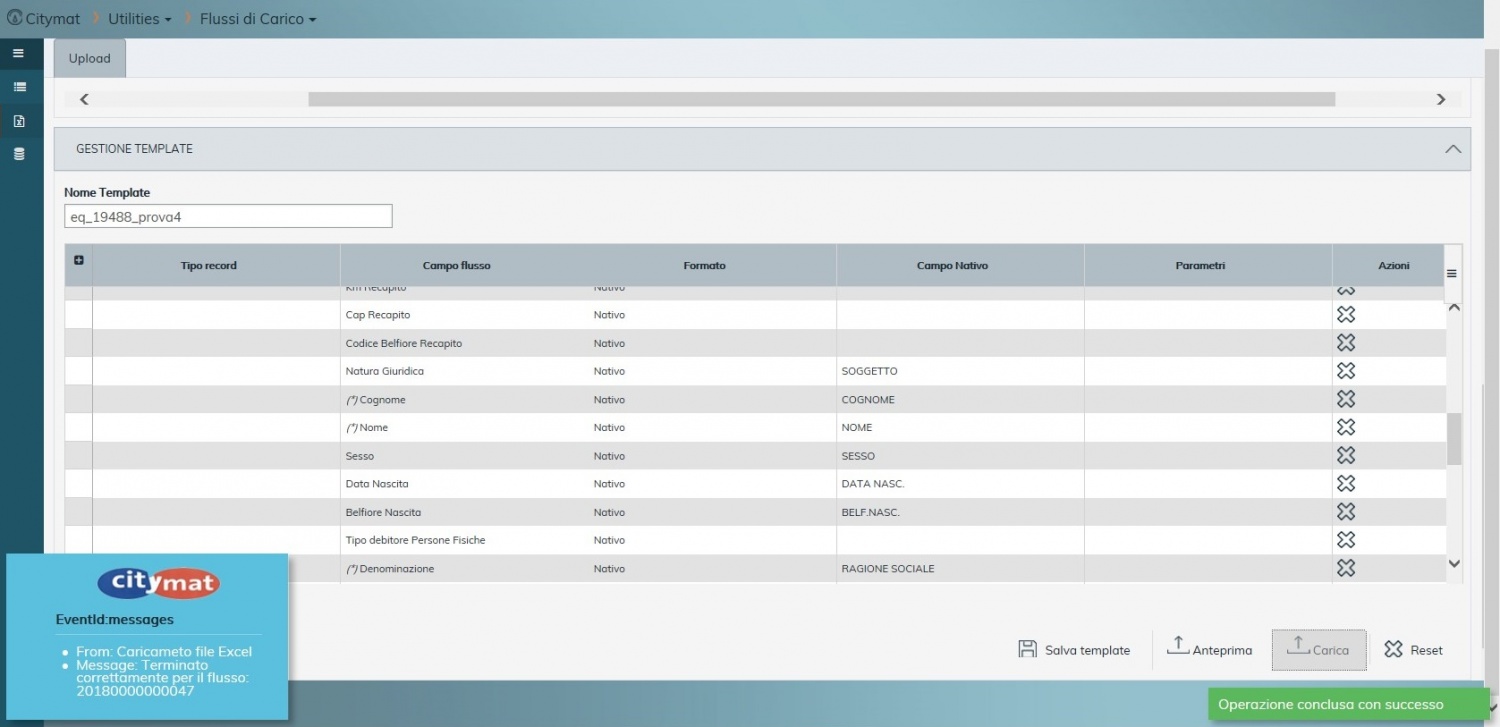Click the Anteprima button

click(x=1210, y=650)
